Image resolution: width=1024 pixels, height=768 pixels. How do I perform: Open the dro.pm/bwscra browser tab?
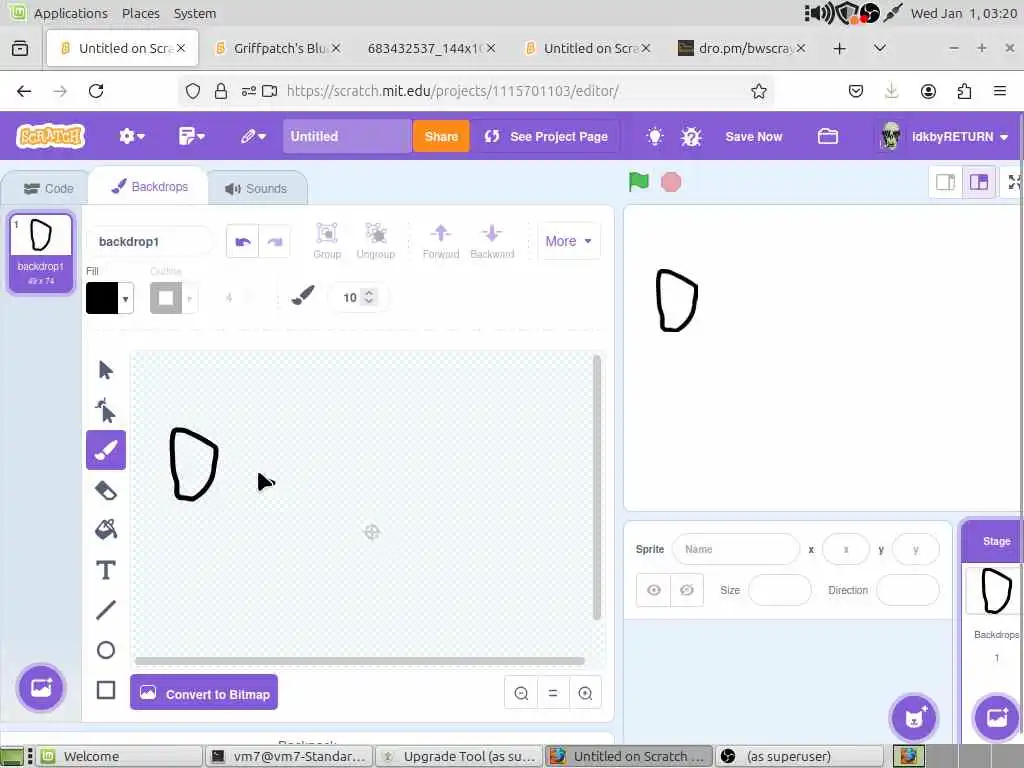click(742, 48)
